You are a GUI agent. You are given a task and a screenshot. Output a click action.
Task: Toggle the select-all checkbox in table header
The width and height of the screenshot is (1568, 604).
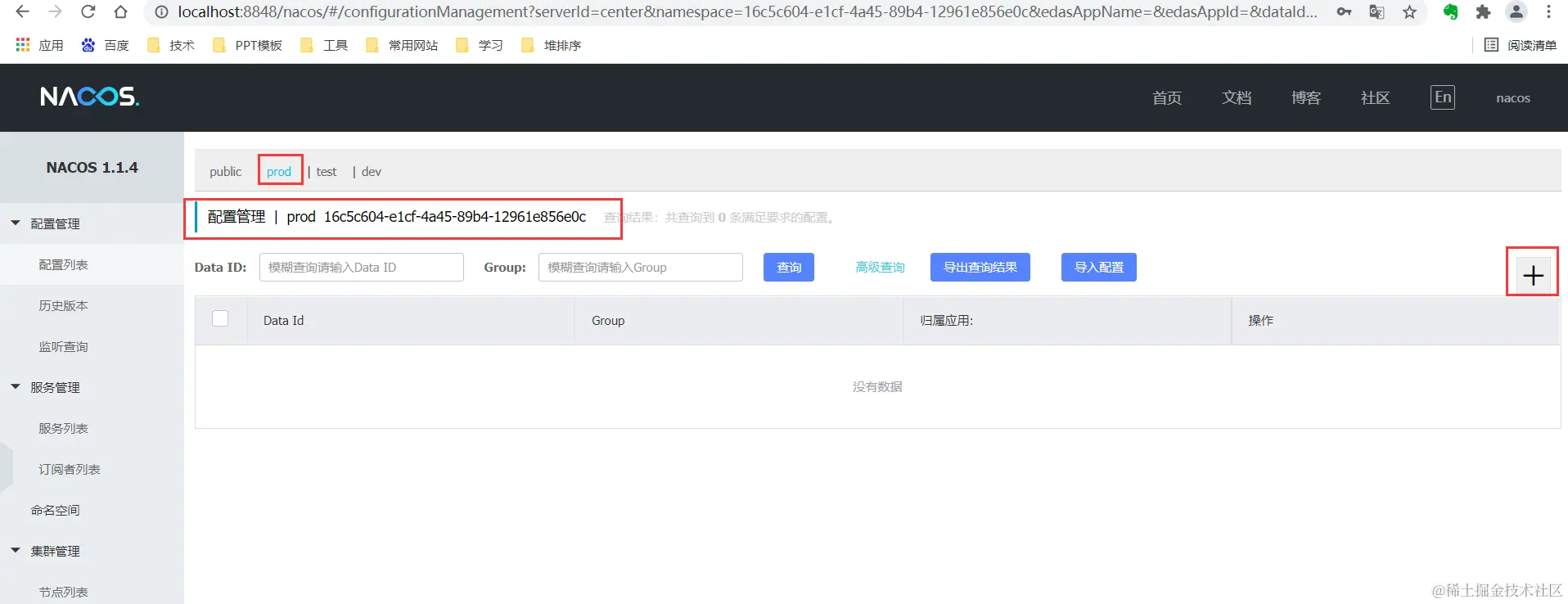click(x=220, y=318)
